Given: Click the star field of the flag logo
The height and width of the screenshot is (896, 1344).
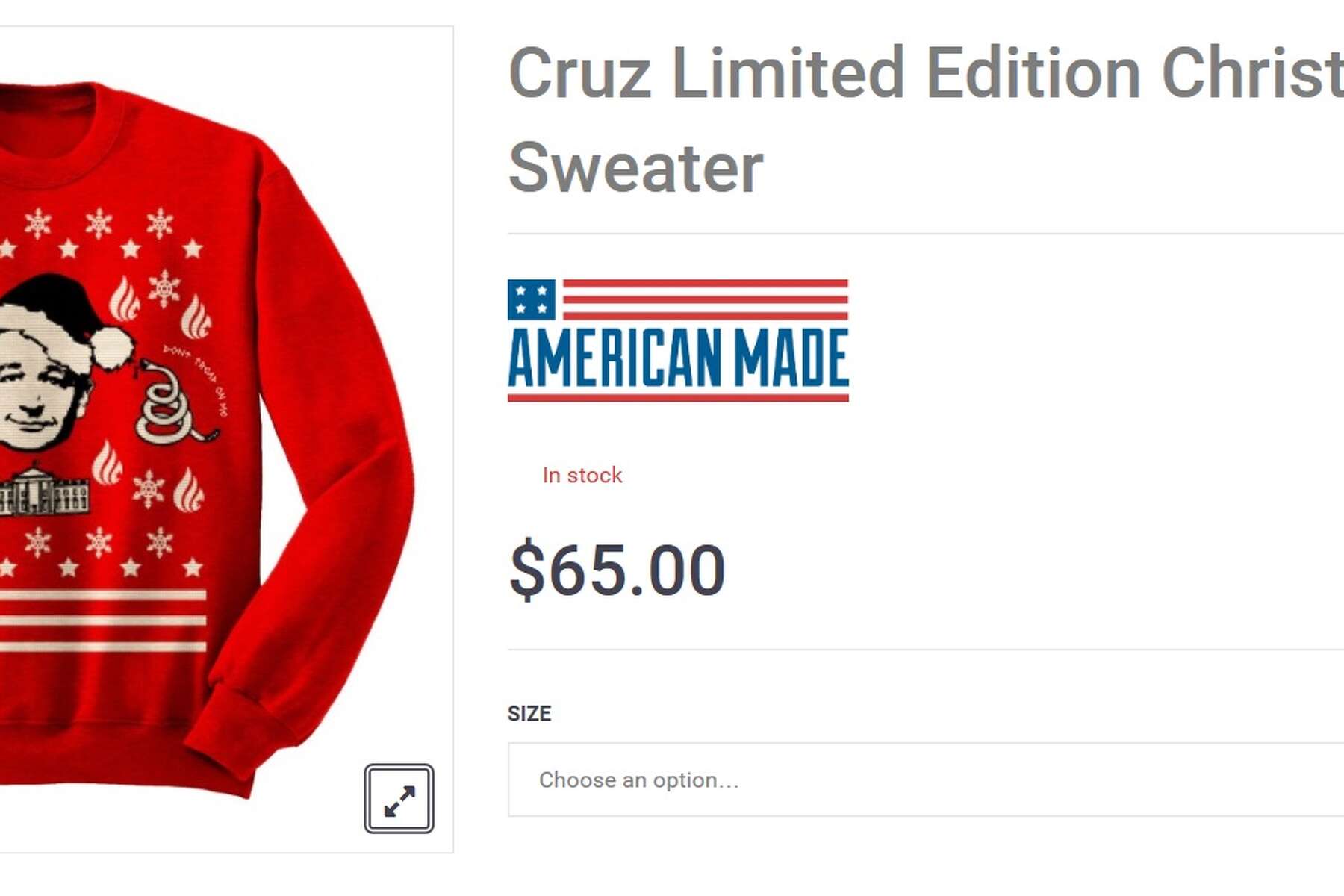Looking at the screenshot, I should tap(531, 299).
